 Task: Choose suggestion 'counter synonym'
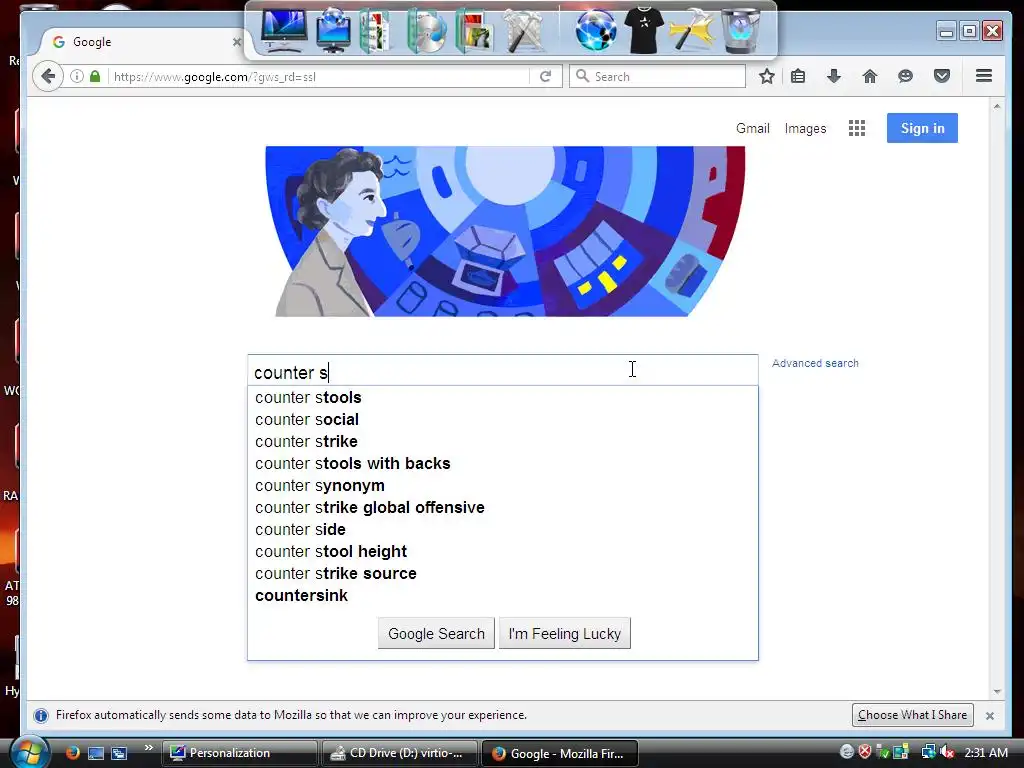(503, 485)
